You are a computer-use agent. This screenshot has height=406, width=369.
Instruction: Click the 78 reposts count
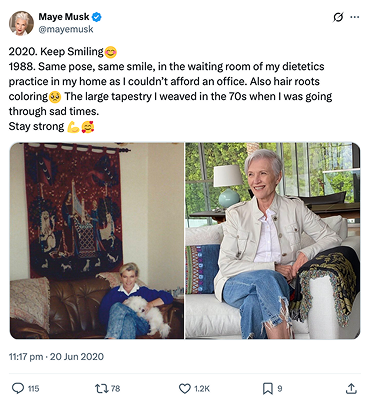tap(115, 389)
